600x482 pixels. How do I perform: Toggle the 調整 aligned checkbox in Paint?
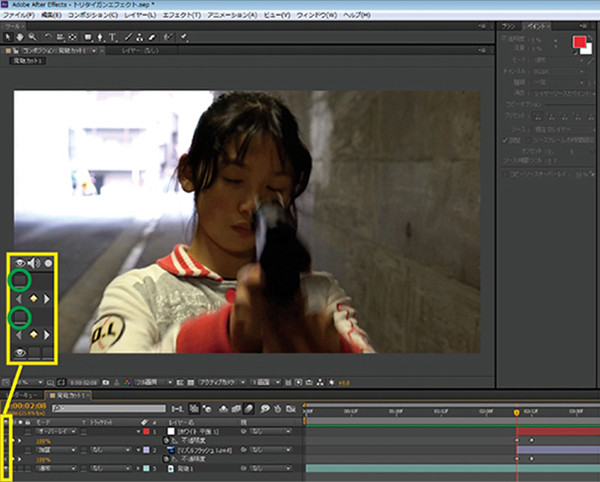point(505,140)
